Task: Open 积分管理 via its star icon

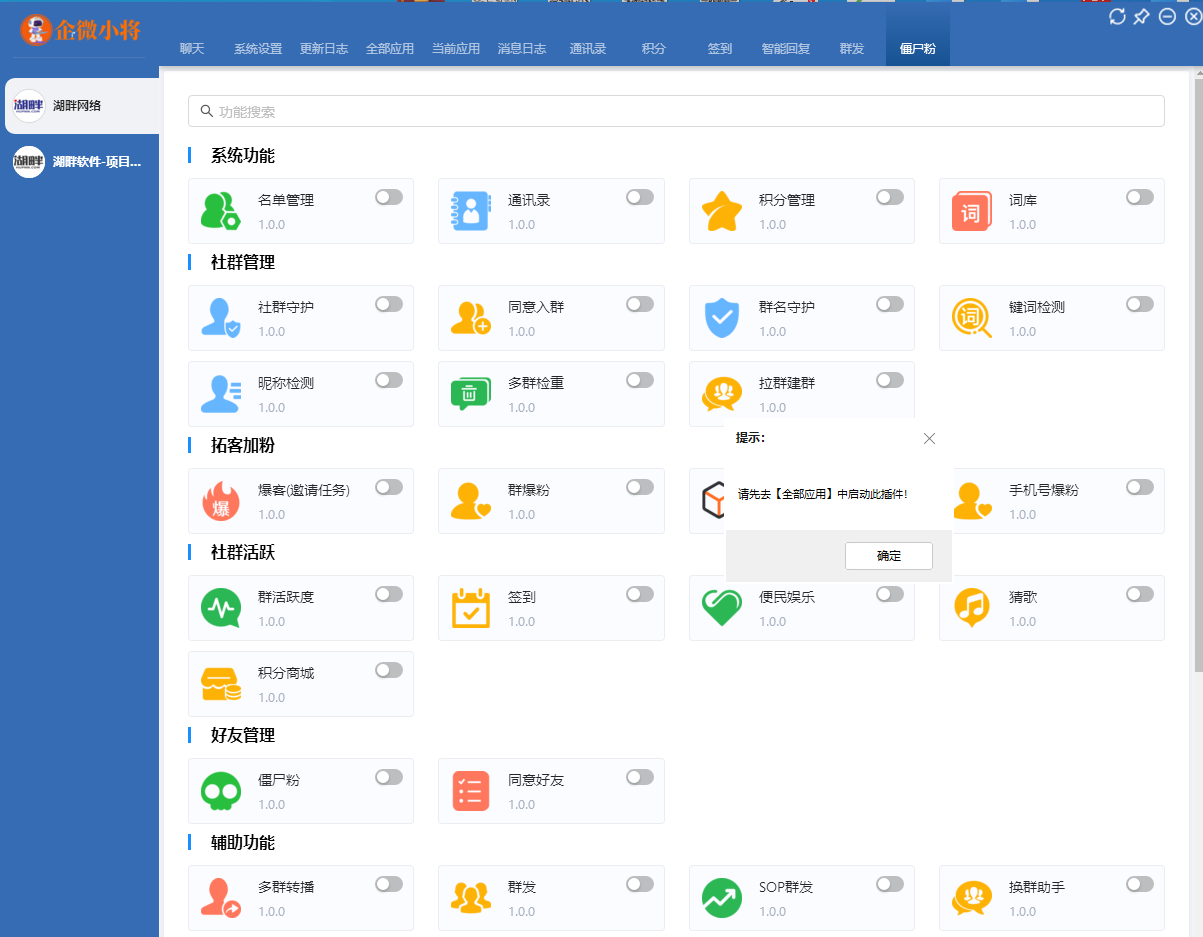Action: [721, 210]
